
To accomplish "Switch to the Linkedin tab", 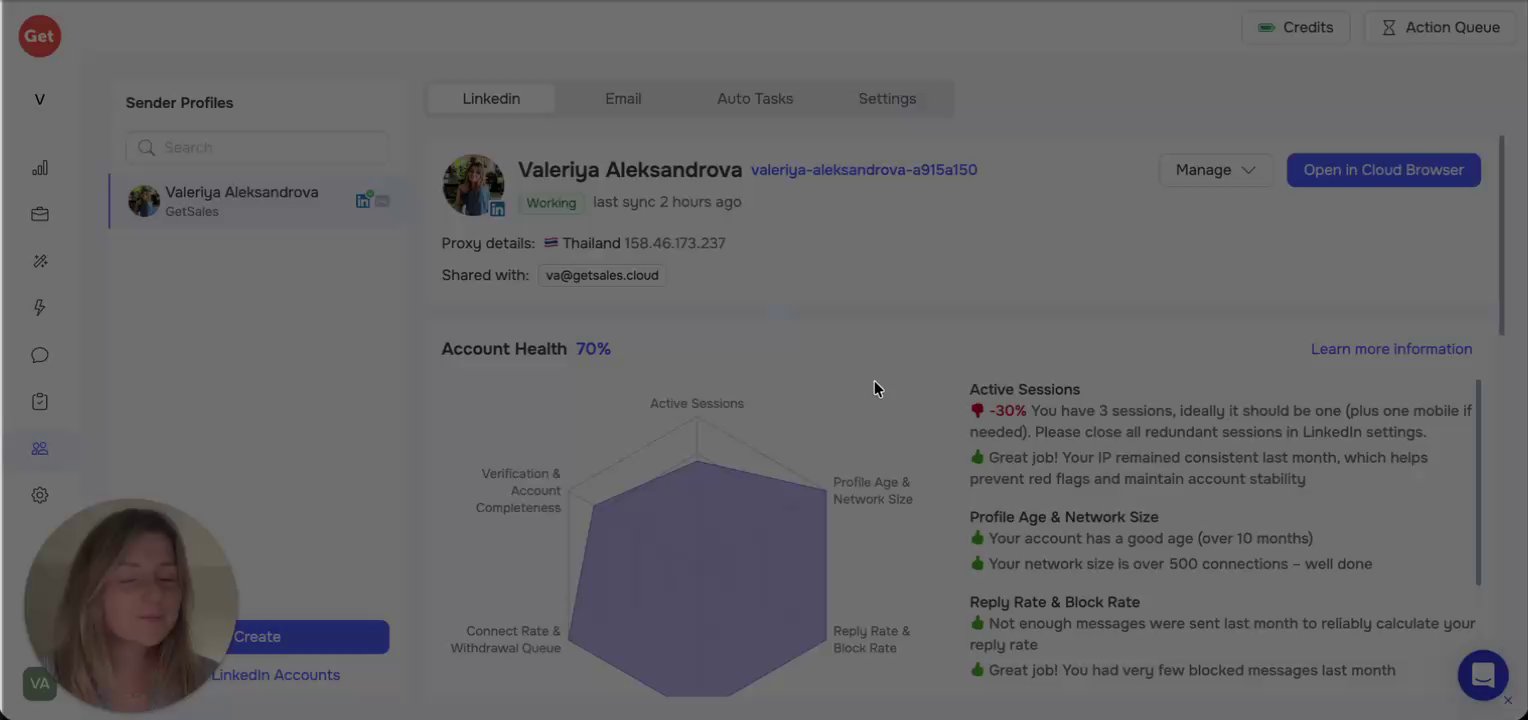I will 491,99.
